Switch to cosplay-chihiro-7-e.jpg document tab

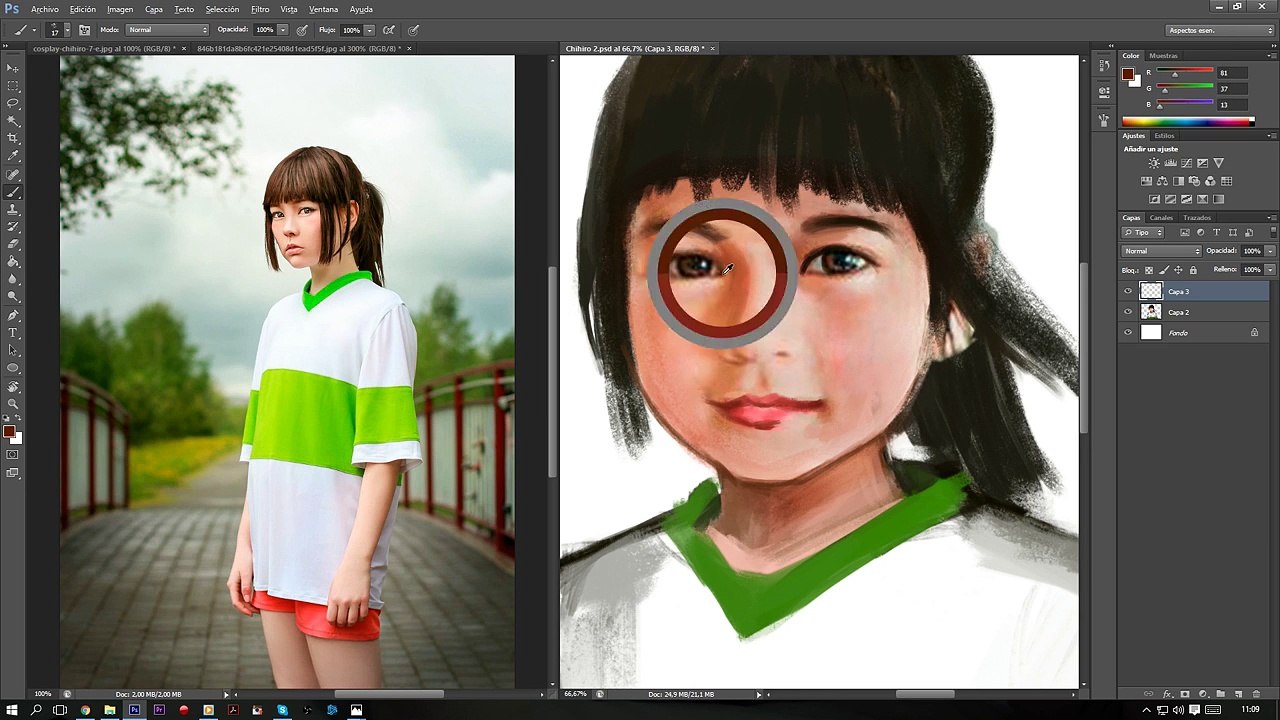tap(104, 48)
